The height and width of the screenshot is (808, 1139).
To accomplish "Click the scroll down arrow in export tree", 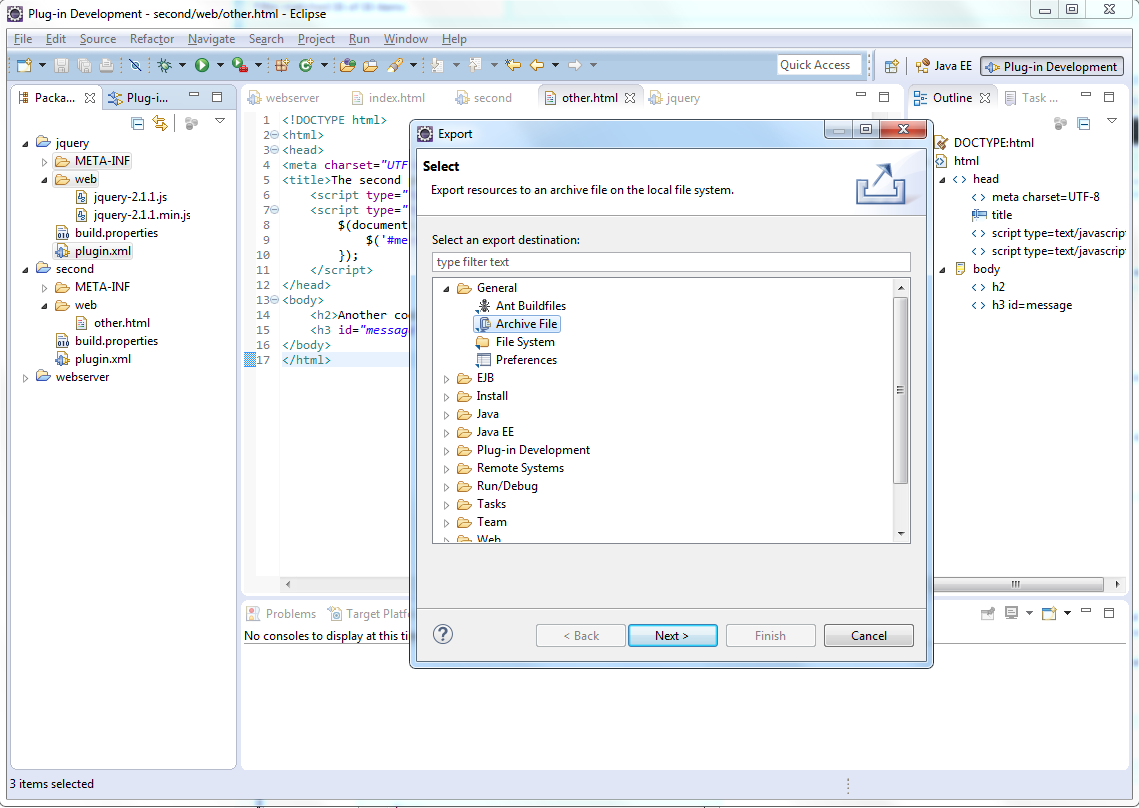I will pyautogui.click(x=901, y=534).
